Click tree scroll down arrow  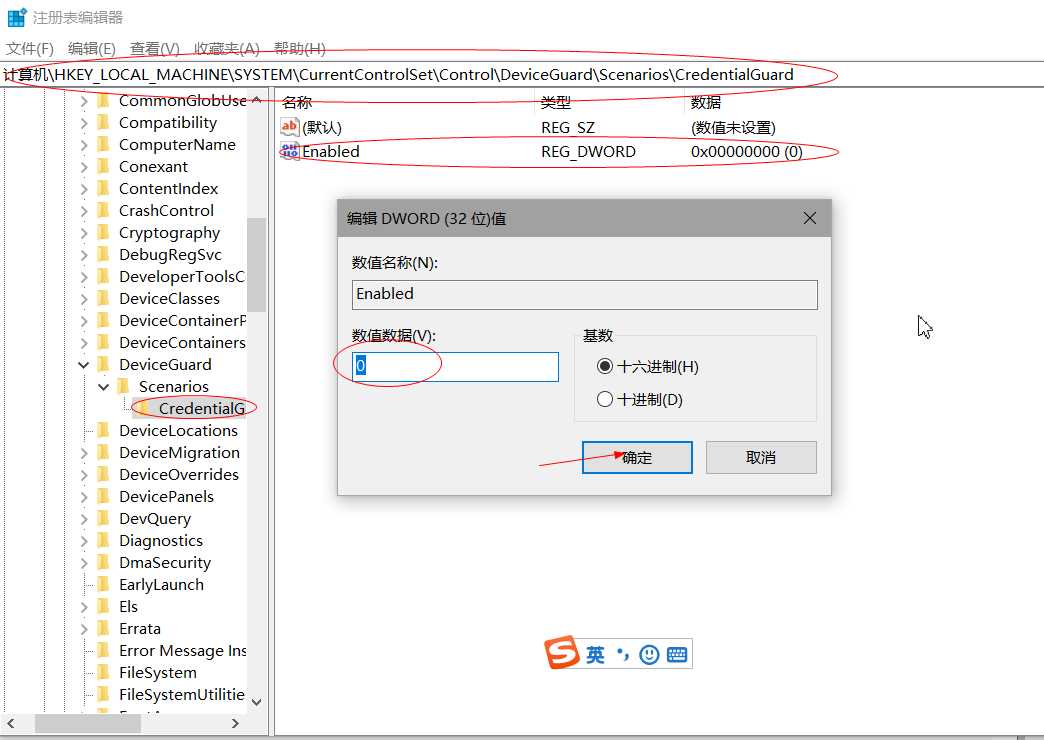pyautogui.click(x=256, y=701)
